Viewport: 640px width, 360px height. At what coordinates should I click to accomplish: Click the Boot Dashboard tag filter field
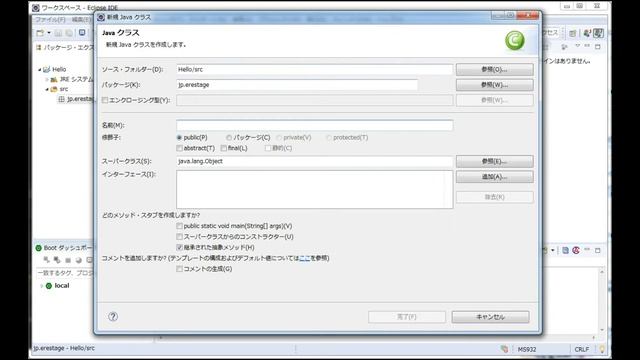pyautogui.click(x=65, y=273)
